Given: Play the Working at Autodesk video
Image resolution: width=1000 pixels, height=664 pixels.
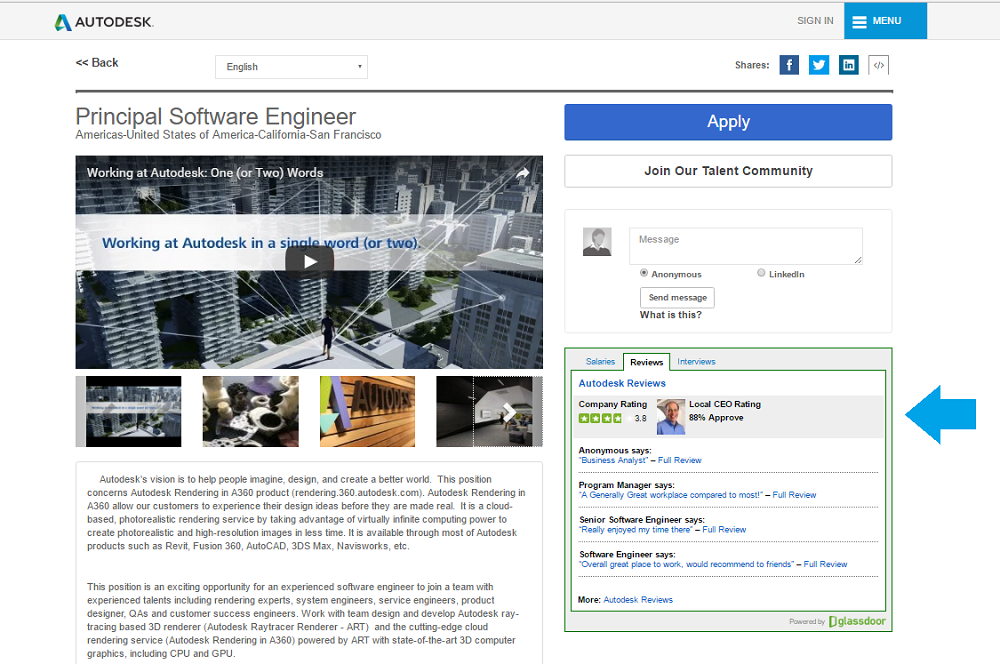Looking at the screenshot, I should pyautogui.click(x=309, y=261).
